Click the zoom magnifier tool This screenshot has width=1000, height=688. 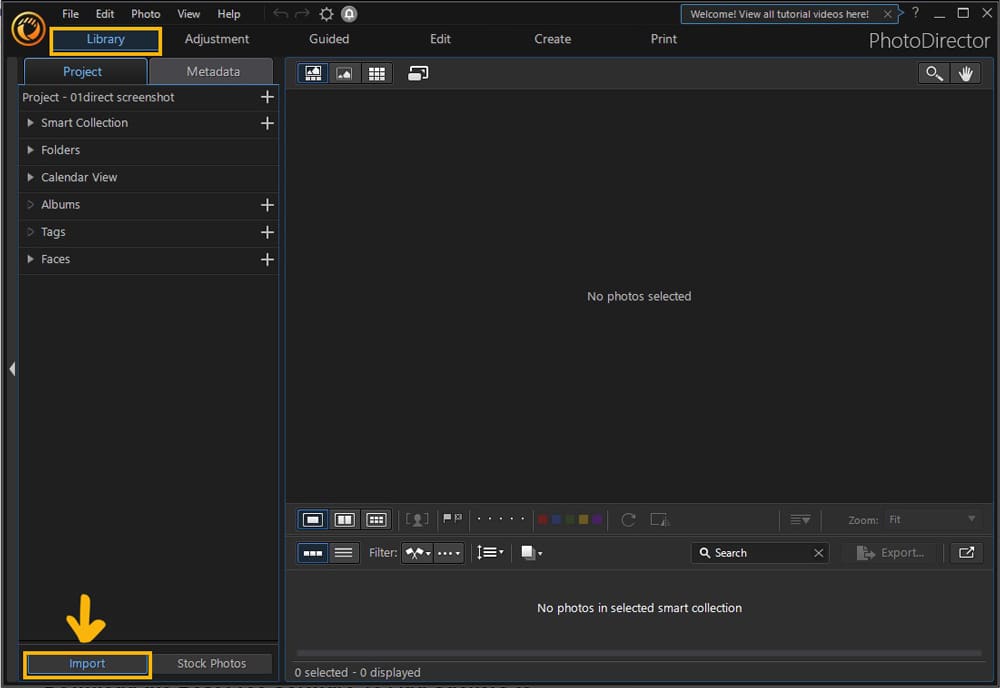(933, 73)
